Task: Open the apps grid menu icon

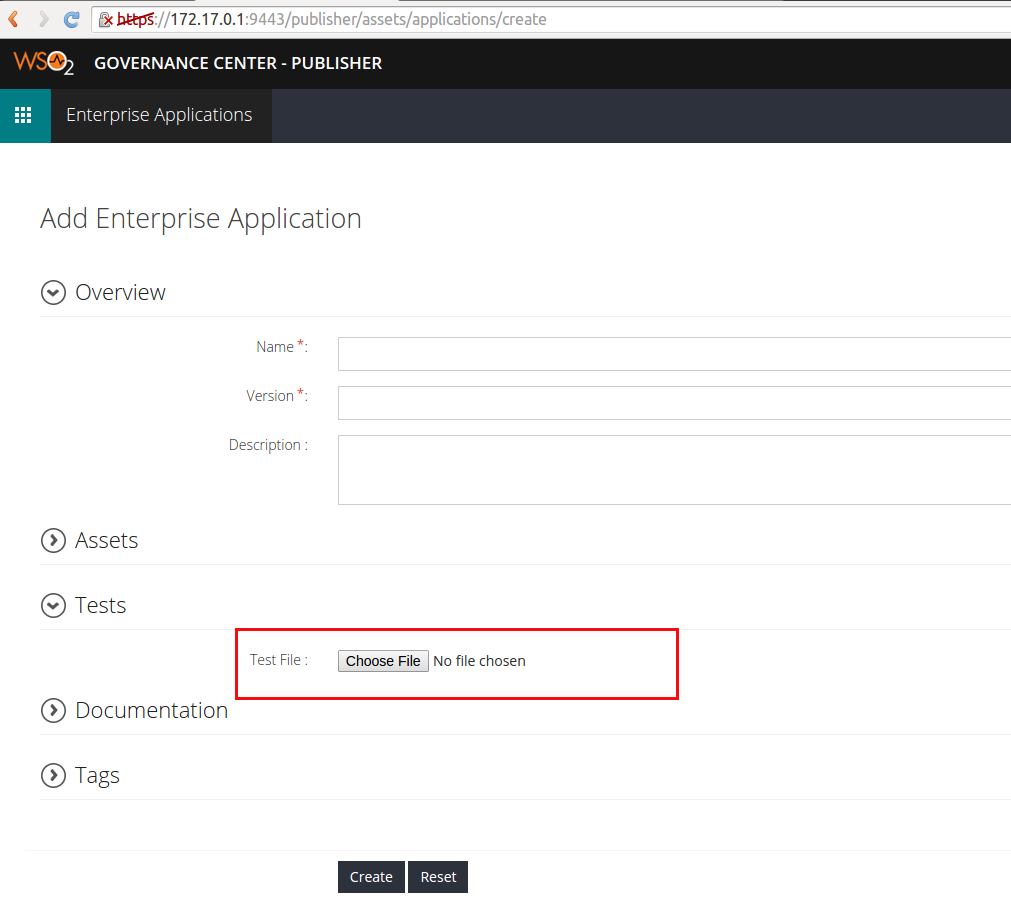Action: tap(23, 115)
